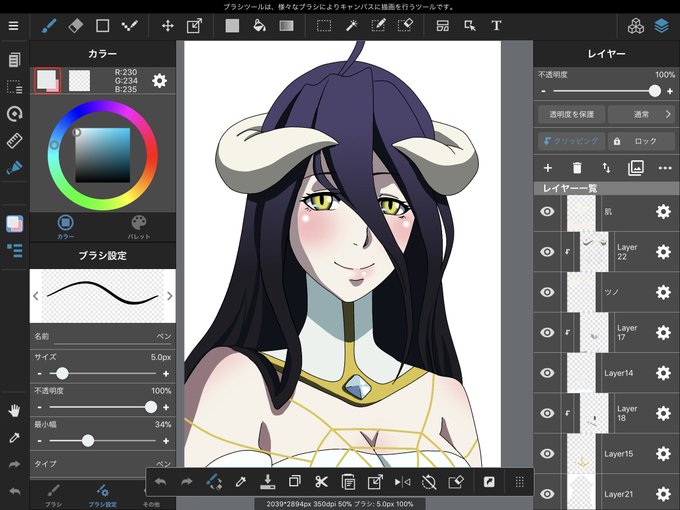Hide Layer 18 visibility
The width and height of the screenshot is (680, 510).
pyautogui.click(x=547, y=413)
